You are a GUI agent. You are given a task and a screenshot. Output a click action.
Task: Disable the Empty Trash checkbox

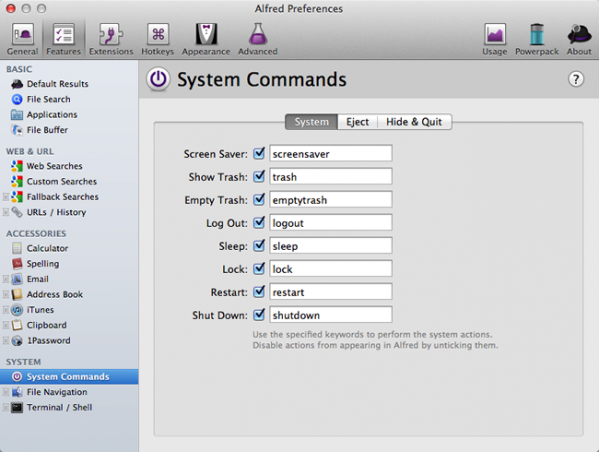tap(259, 199)
